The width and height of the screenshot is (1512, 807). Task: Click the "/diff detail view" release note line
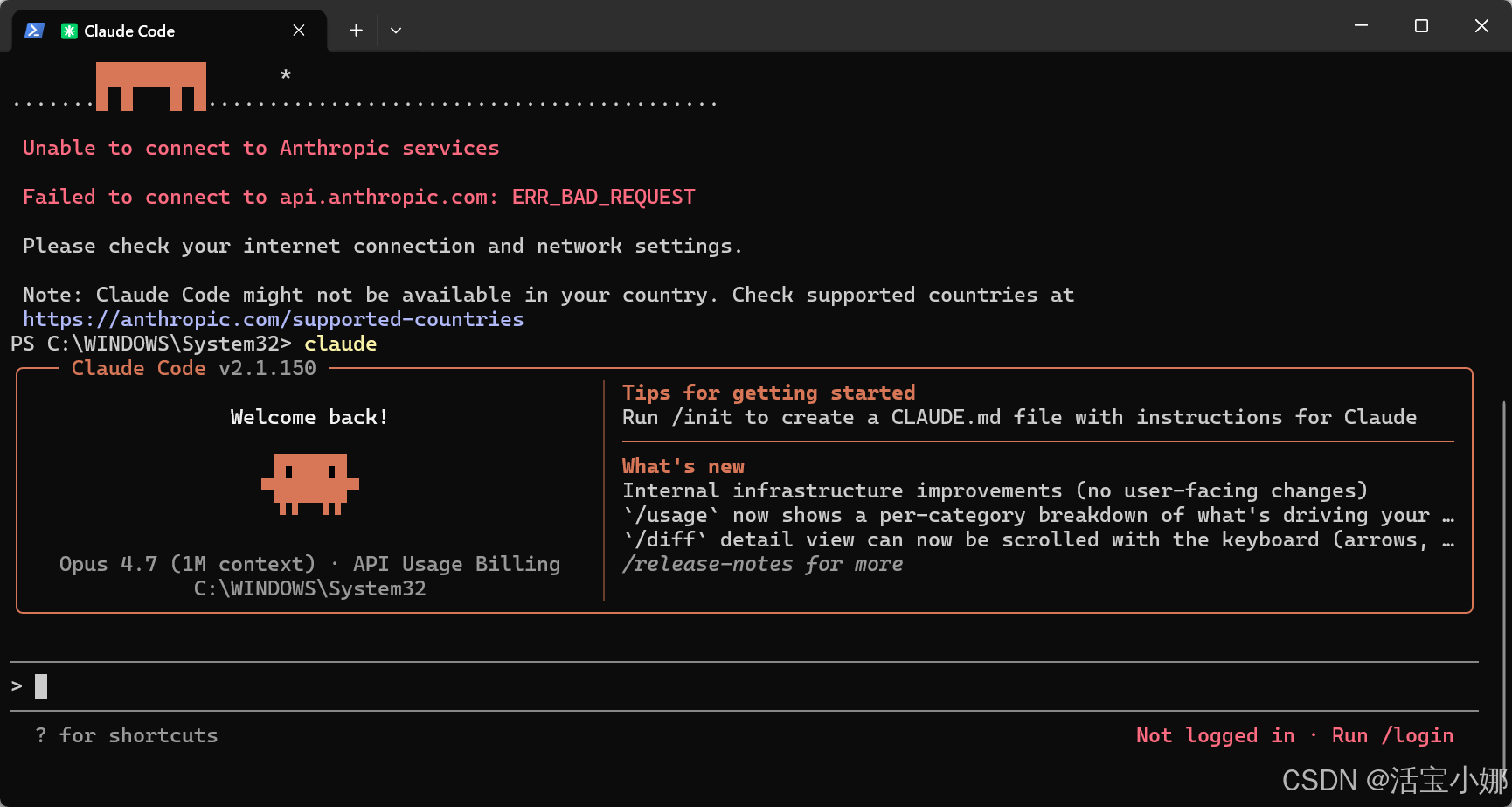tap(1038, 539)
